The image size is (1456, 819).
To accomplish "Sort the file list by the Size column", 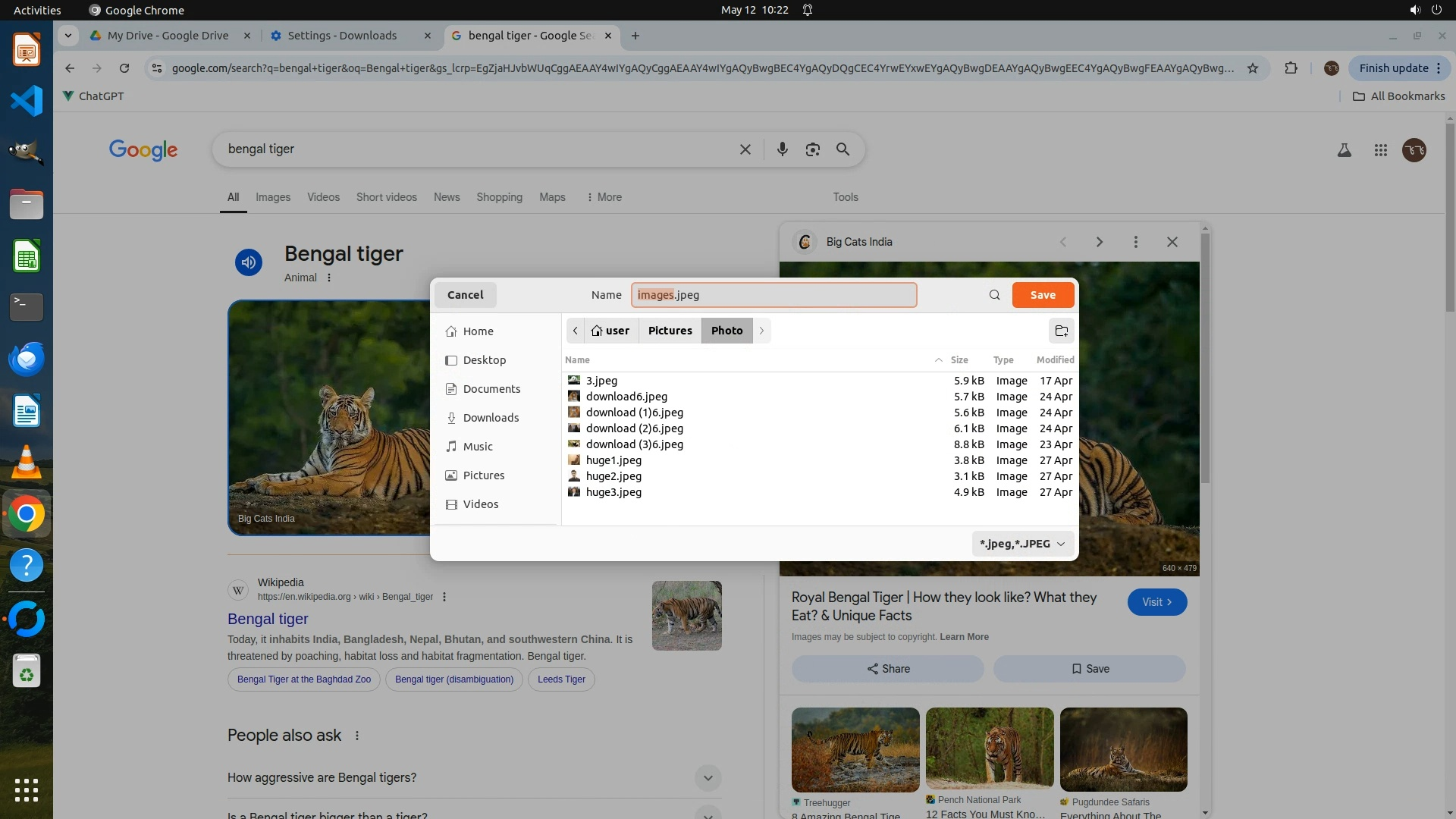I will 959,360.
